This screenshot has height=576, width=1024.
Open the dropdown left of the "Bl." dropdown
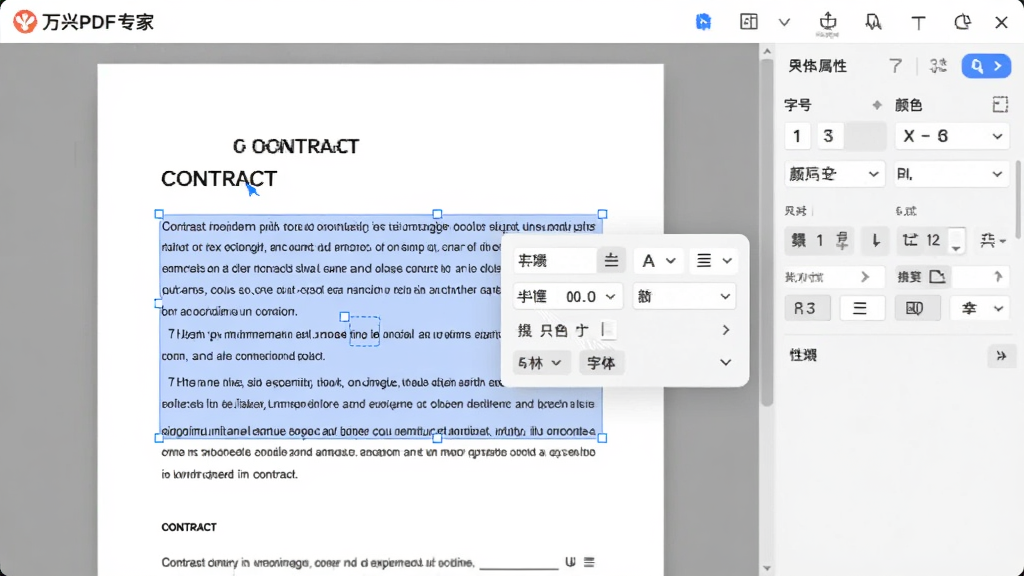[x=834, y=174]
